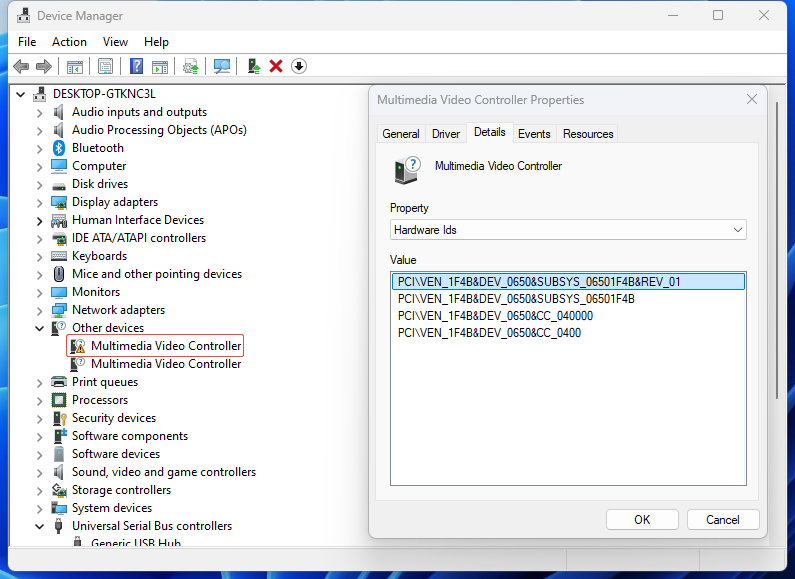795x579 pixels.
Task: Click the toolbar Properties icon
Action: tap(105, 66)
